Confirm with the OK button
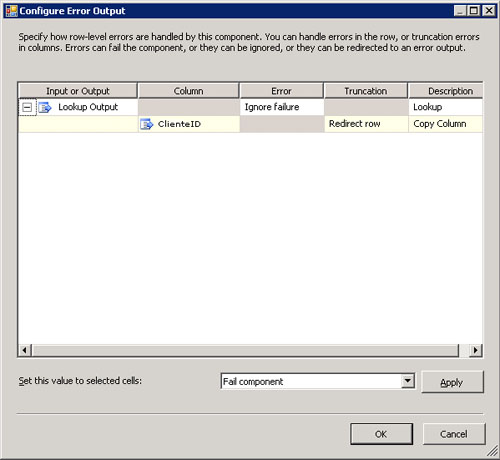The image size is (500, 460). click(x=381, y=434)
